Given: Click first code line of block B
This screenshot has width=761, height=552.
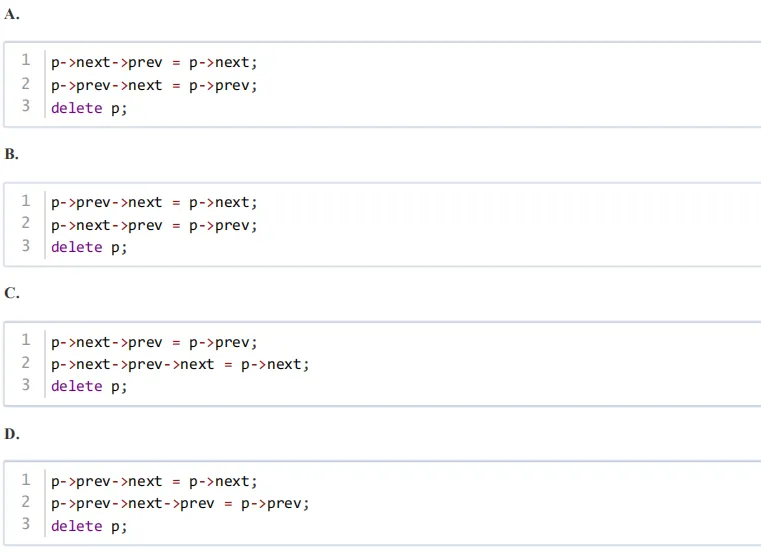Looking at the screenshot, I should coord(154,202).
